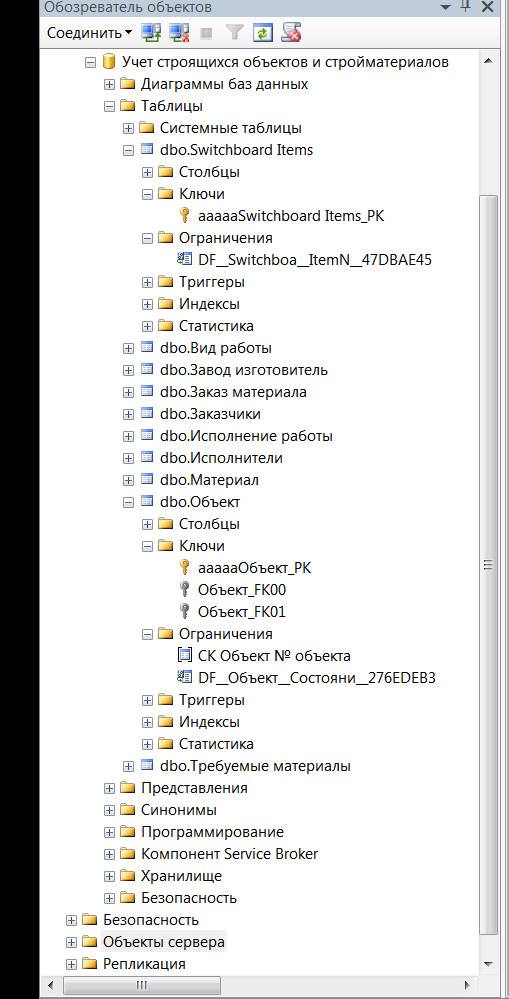Open the Соединить dropdown button
The width and height of the screenshot is (509, 999).
click(90, 32)
